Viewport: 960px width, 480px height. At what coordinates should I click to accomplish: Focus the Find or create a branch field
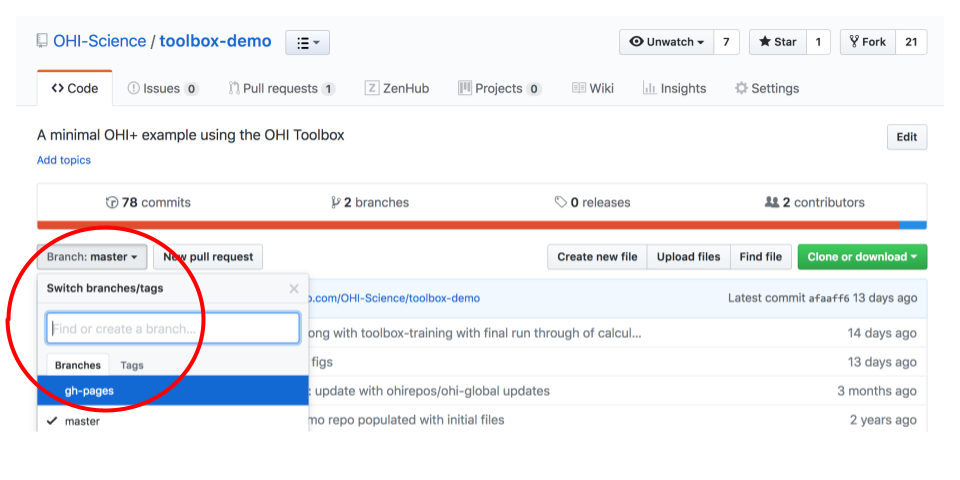[x=173, y=328]
